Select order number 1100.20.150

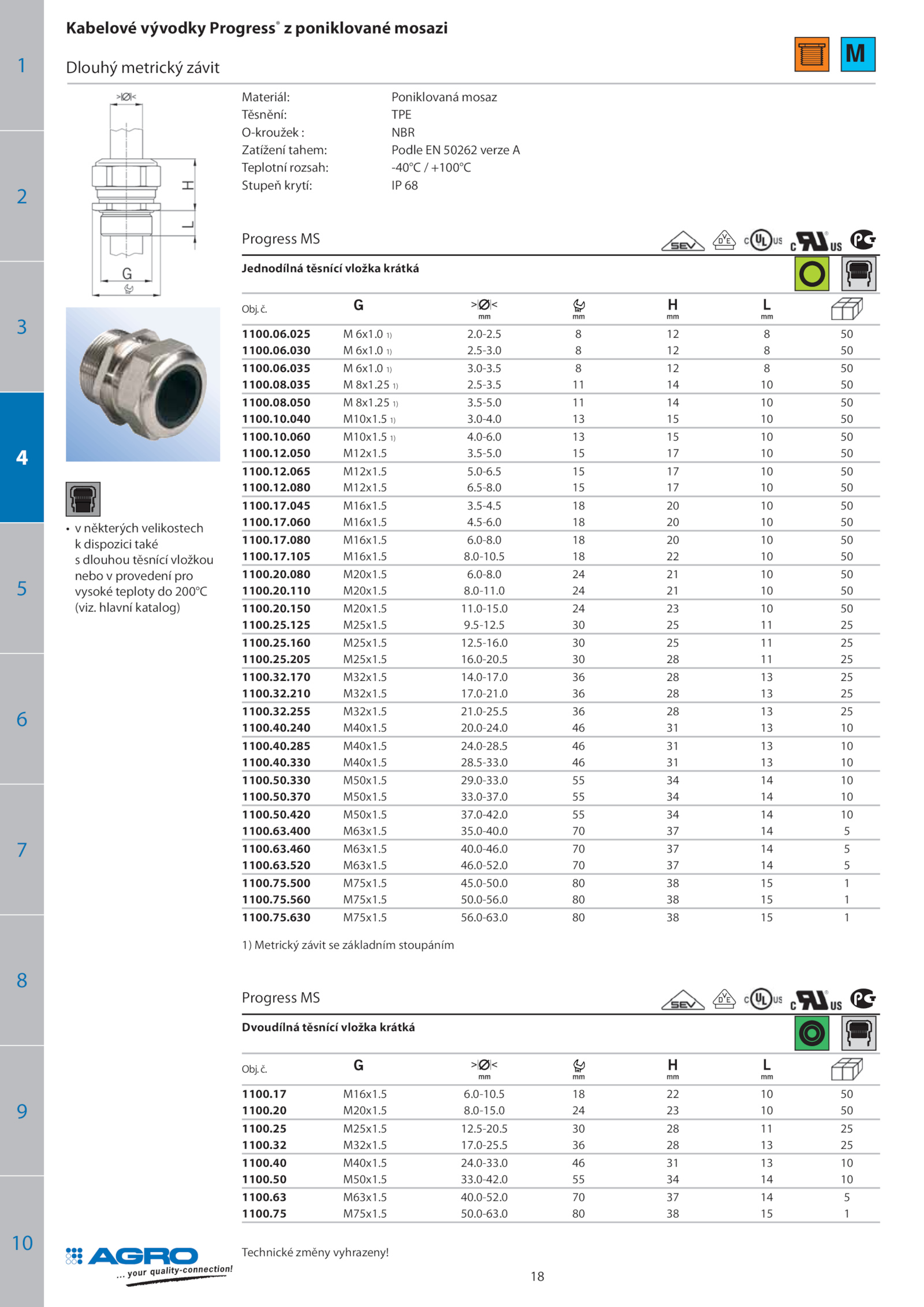276,609
